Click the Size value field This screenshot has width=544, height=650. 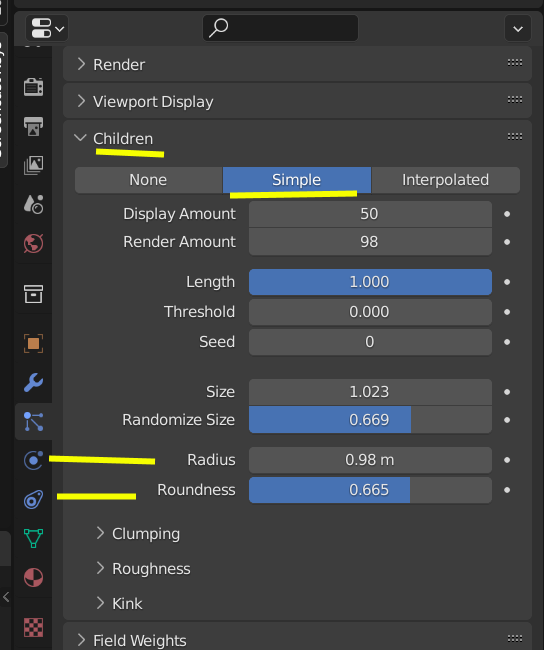370,392
